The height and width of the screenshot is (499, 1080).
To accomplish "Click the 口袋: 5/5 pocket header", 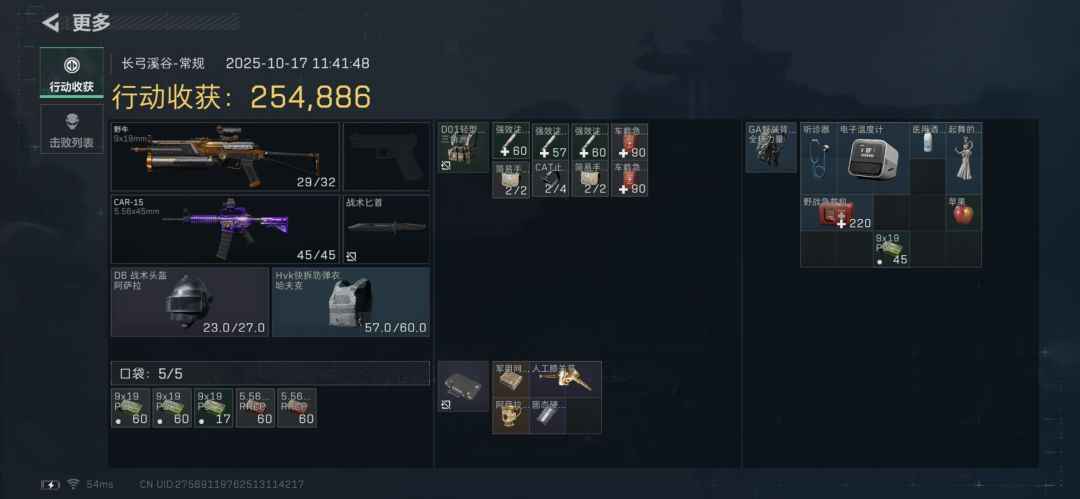I will 270,374.
